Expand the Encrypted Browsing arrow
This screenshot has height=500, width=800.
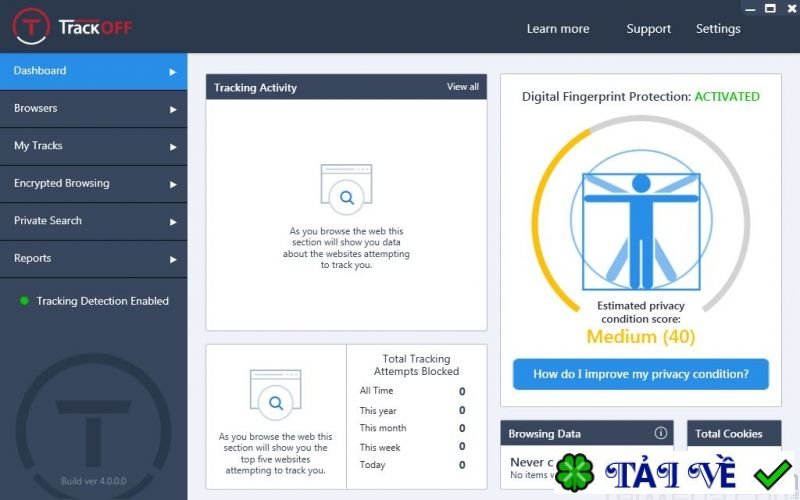(x=173, y=184)
